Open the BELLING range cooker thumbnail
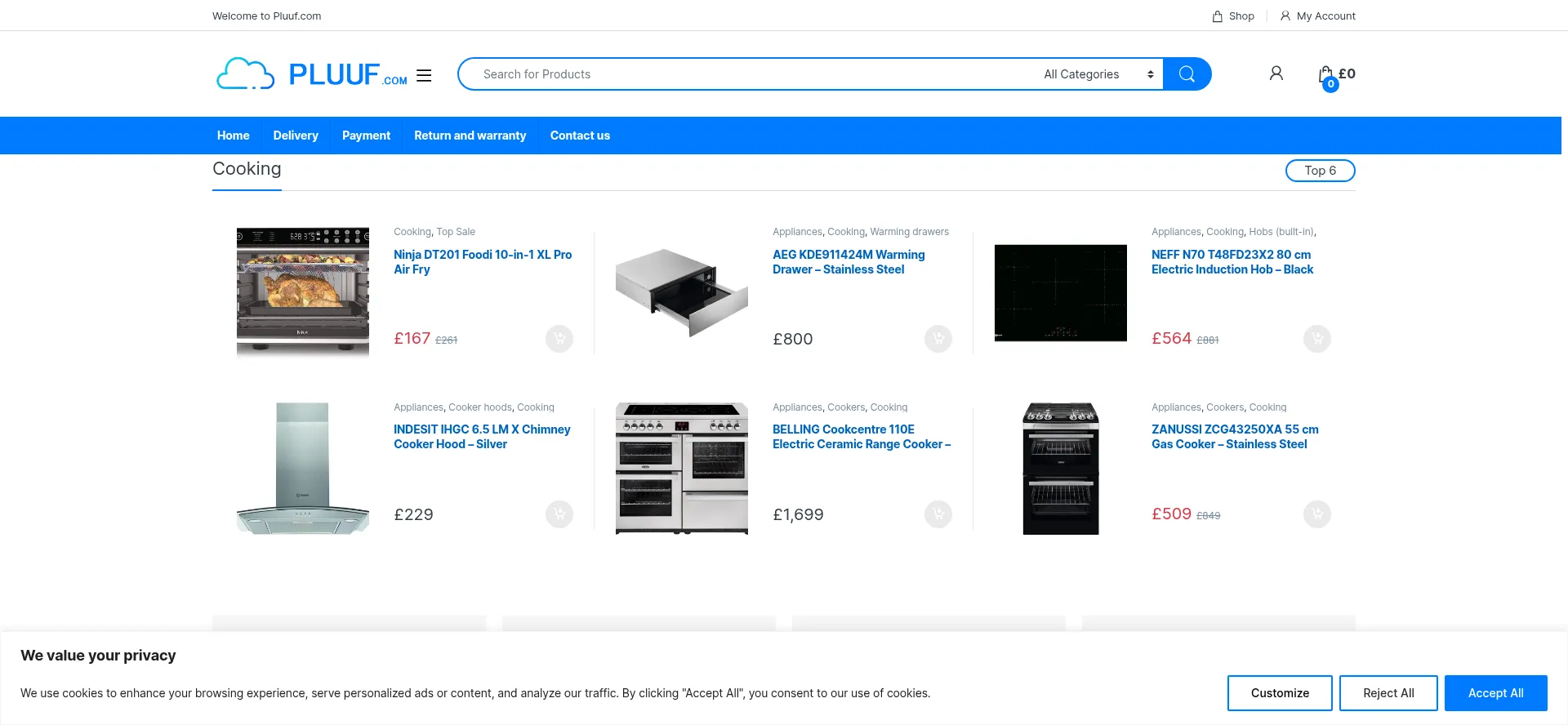The width and height of the screenshot is (1568, 725). click(682, 469)
